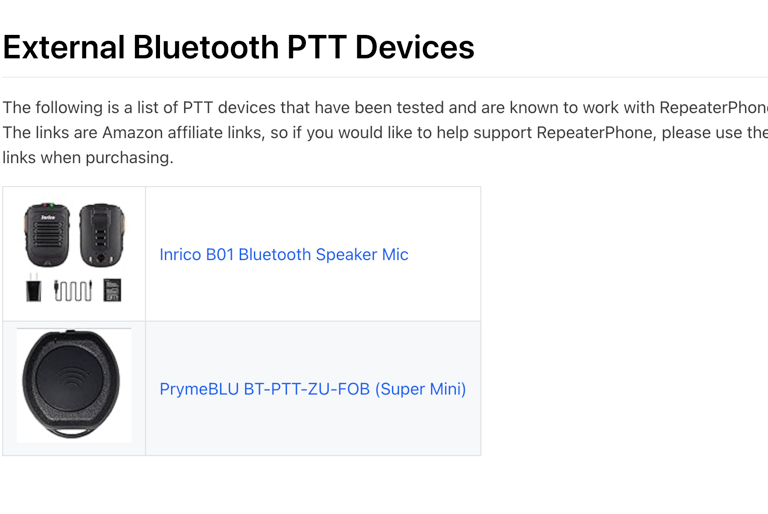This screenshot has height=514, width=768.
Task: Click the front-facing speaker mic grille in Inrico photo
Action: pyautogui.click(x=47, y=235)
